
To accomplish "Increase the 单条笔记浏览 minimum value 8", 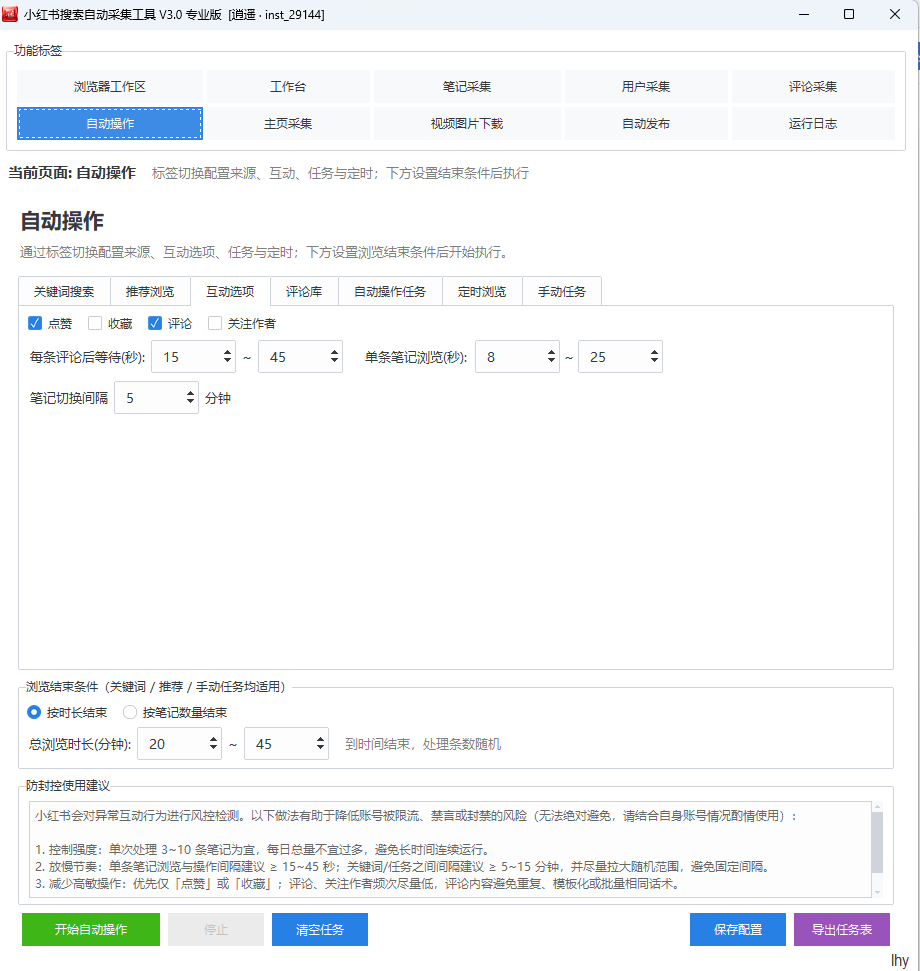I will point(551,352).
